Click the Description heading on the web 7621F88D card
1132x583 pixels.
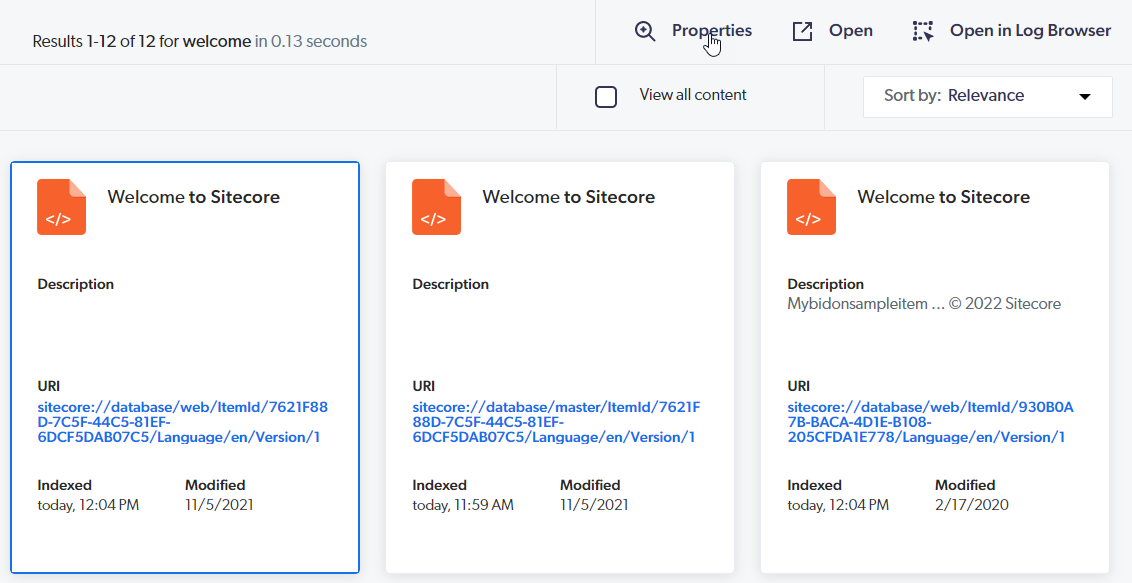pos(76,284)
